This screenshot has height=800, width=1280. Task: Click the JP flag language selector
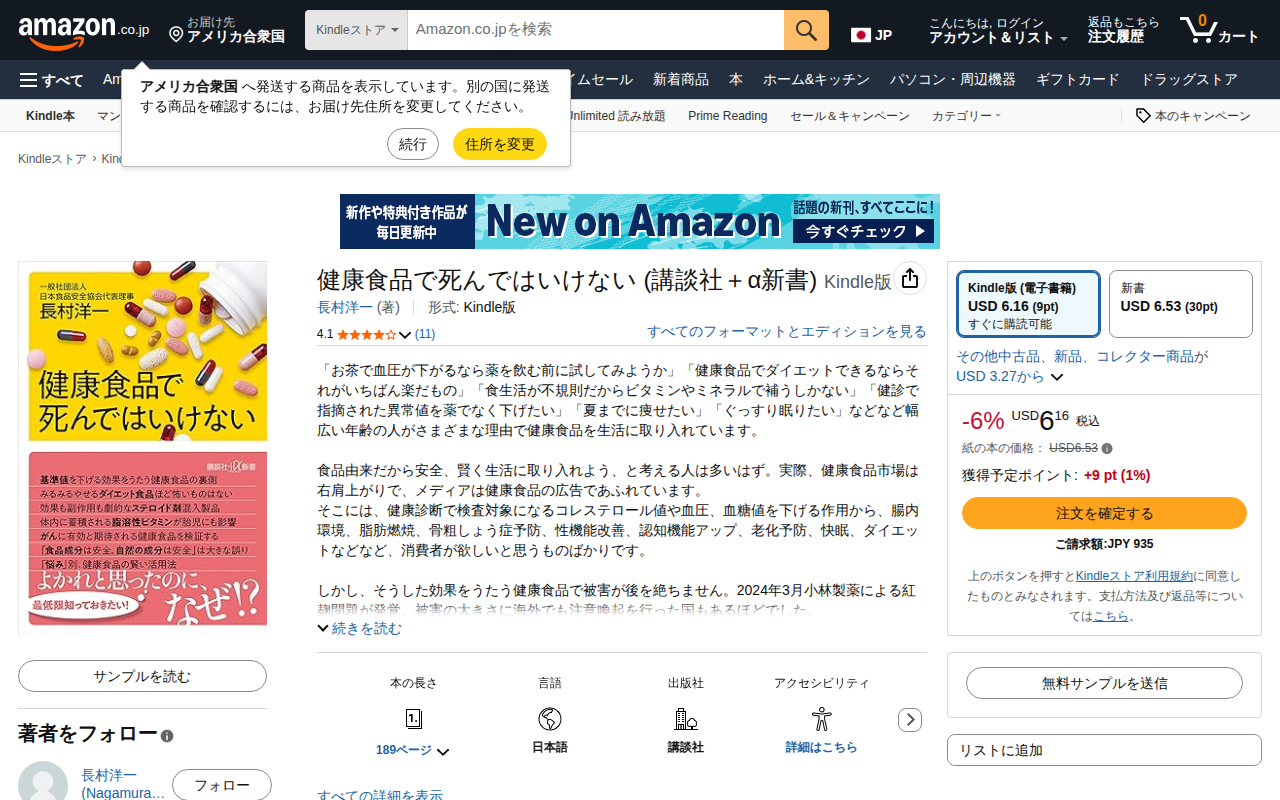(x=871, y=35)
